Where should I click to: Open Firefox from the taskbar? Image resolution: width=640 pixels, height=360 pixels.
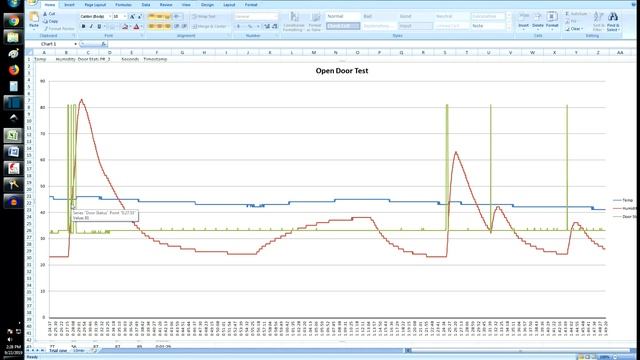pyautogui.click(x=13, y=70)
